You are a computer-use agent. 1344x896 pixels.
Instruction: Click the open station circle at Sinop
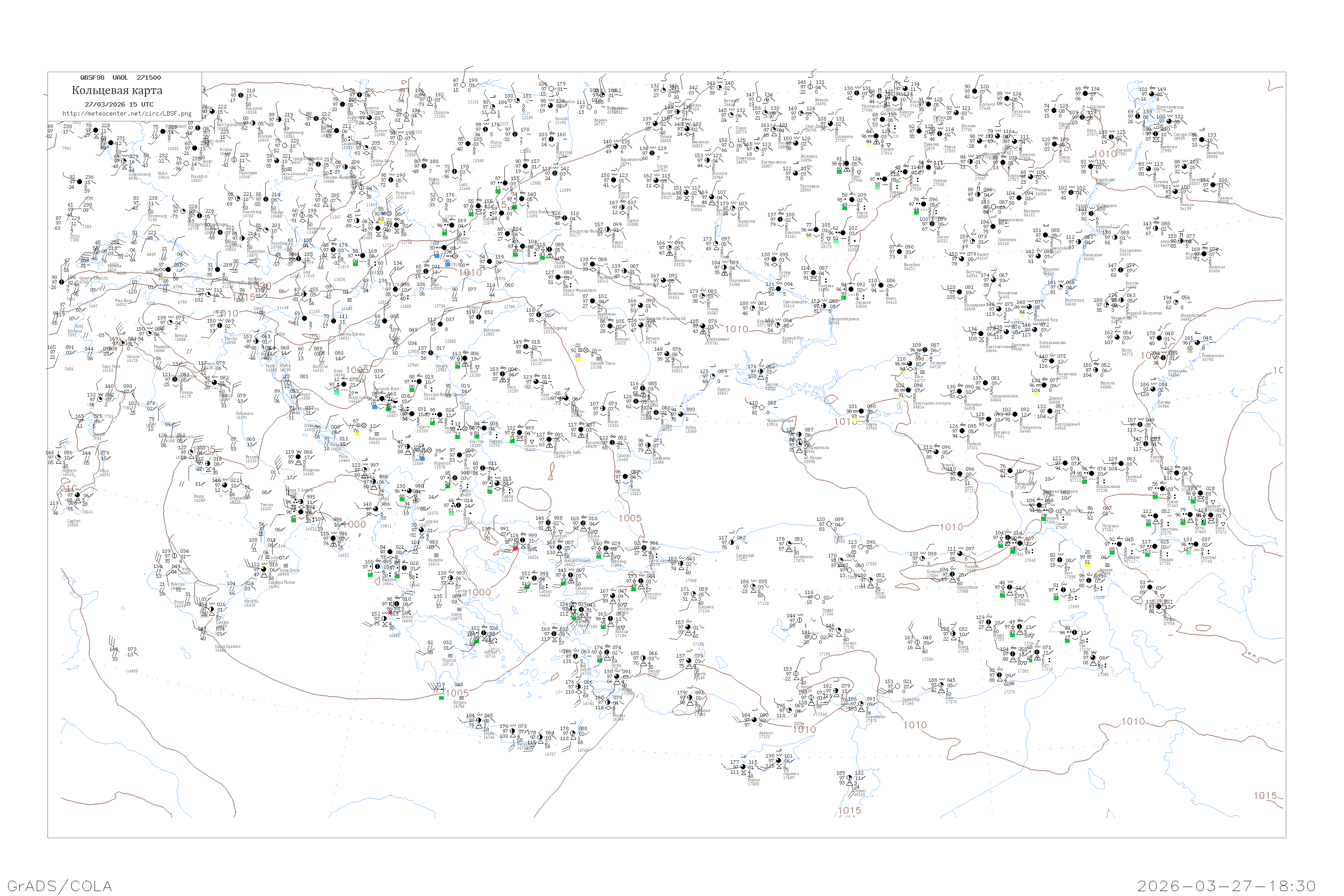pyautogui.click(x=830, y=524)
